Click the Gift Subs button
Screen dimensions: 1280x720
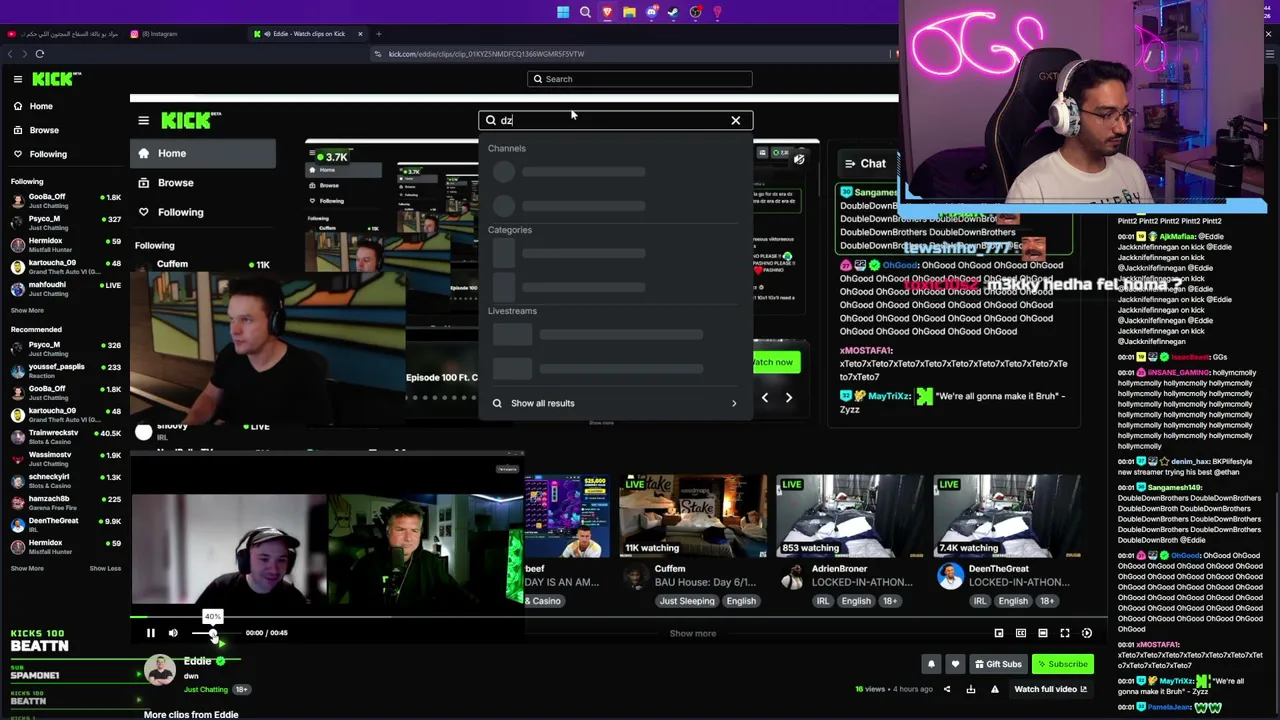pyautogui.click(x=997, y=664)
